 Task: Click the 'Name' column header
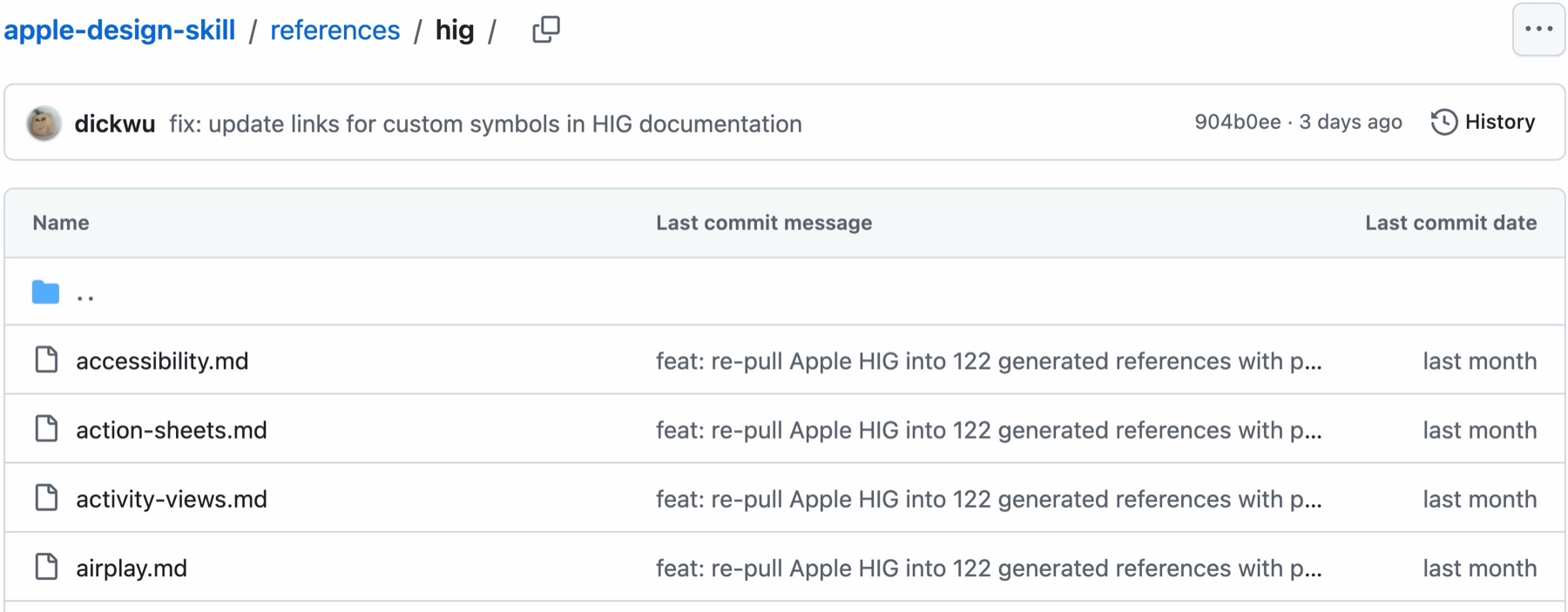coord(61,223)
